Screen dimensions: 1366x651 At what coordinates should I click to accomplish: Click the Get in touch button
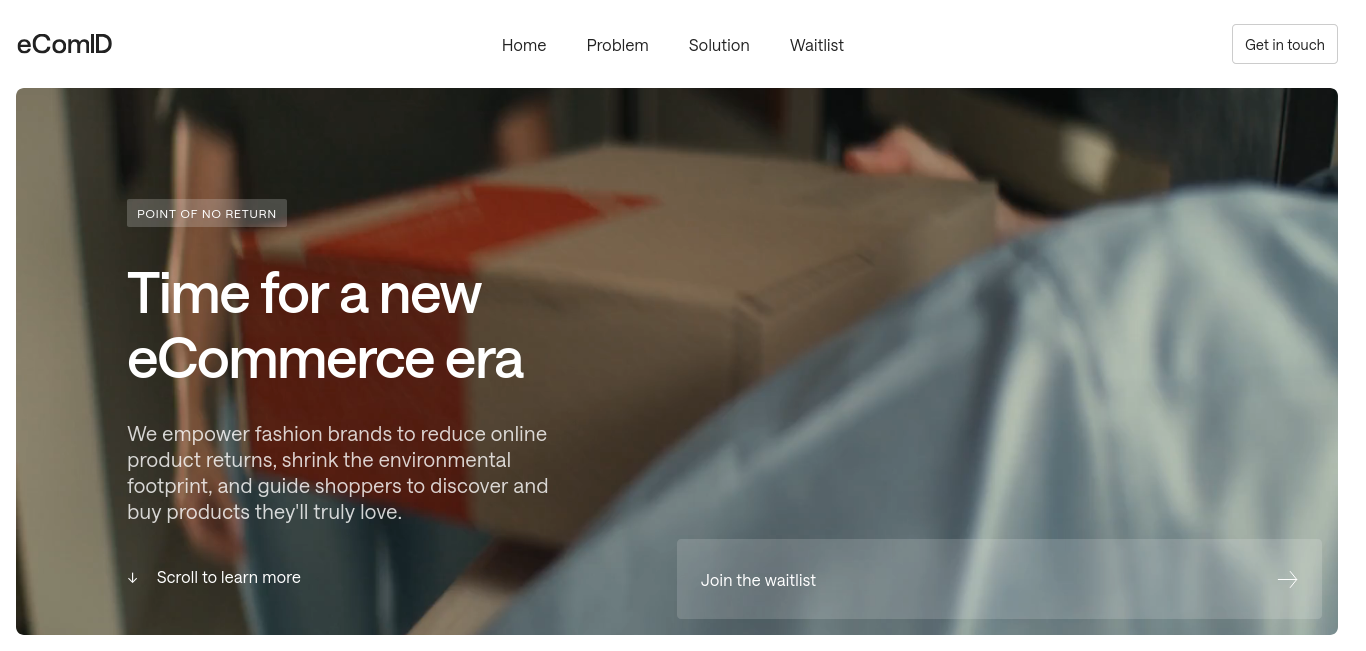point(1285,44)
